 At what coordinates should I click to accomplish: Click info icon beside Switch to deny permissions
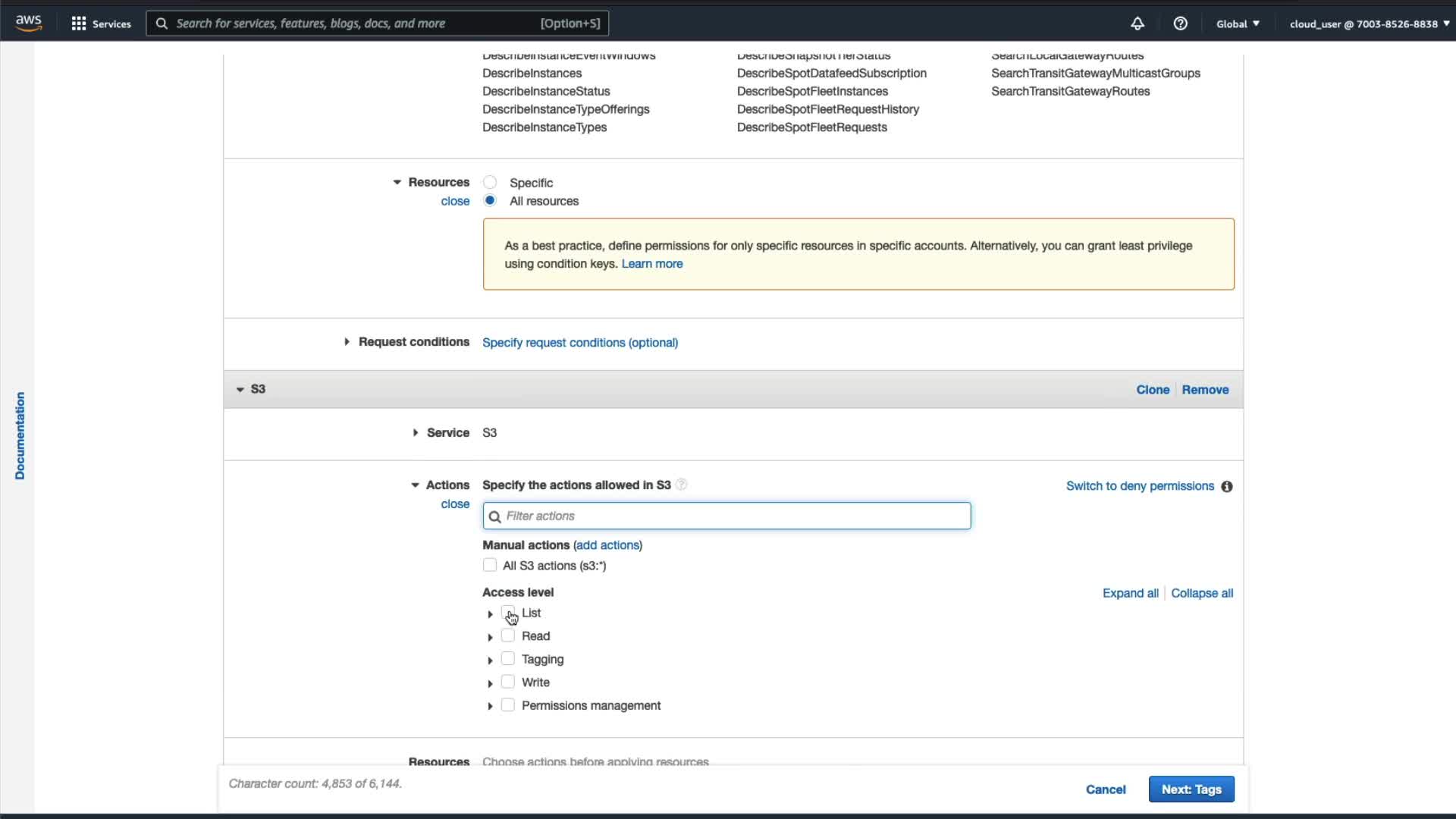click(x=1226, y=487)
